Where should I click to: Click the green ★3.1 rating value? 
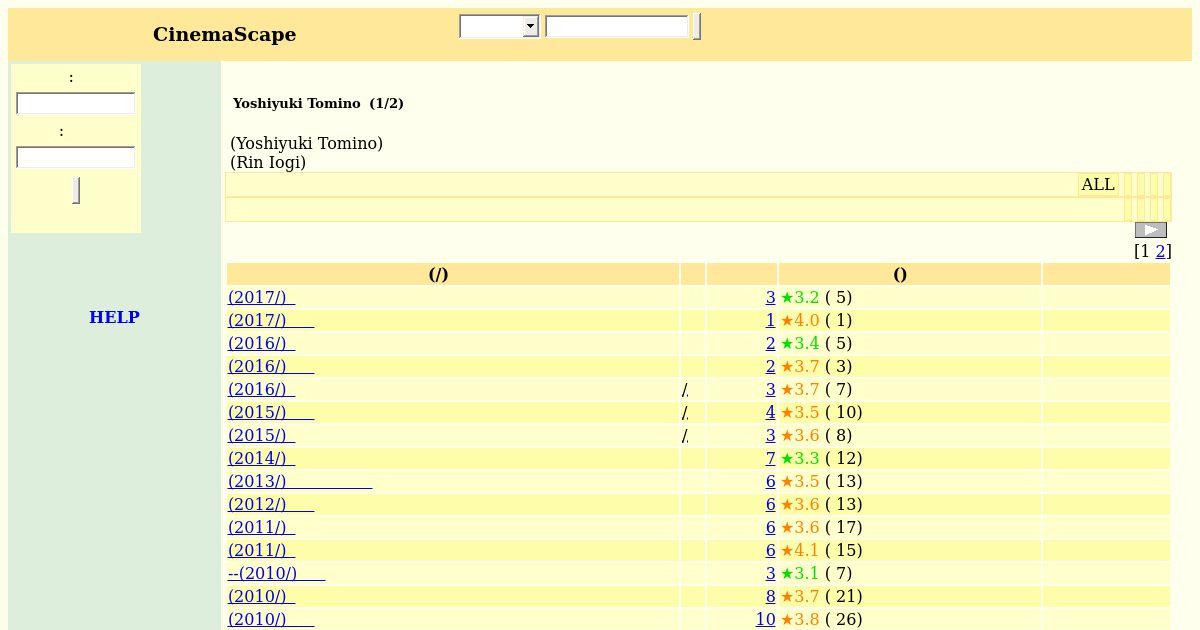800,573
